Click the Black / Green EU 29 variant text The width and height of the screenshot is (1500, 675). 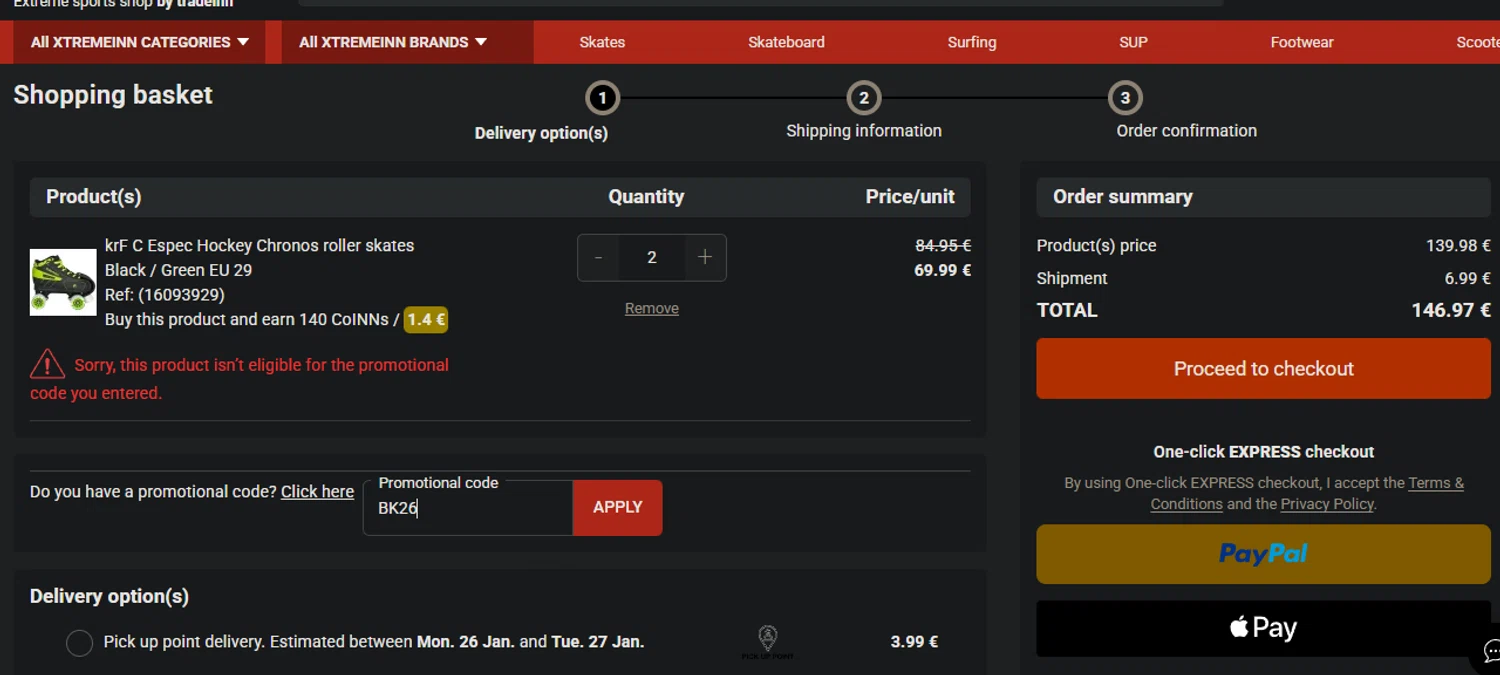coord(178,270)
